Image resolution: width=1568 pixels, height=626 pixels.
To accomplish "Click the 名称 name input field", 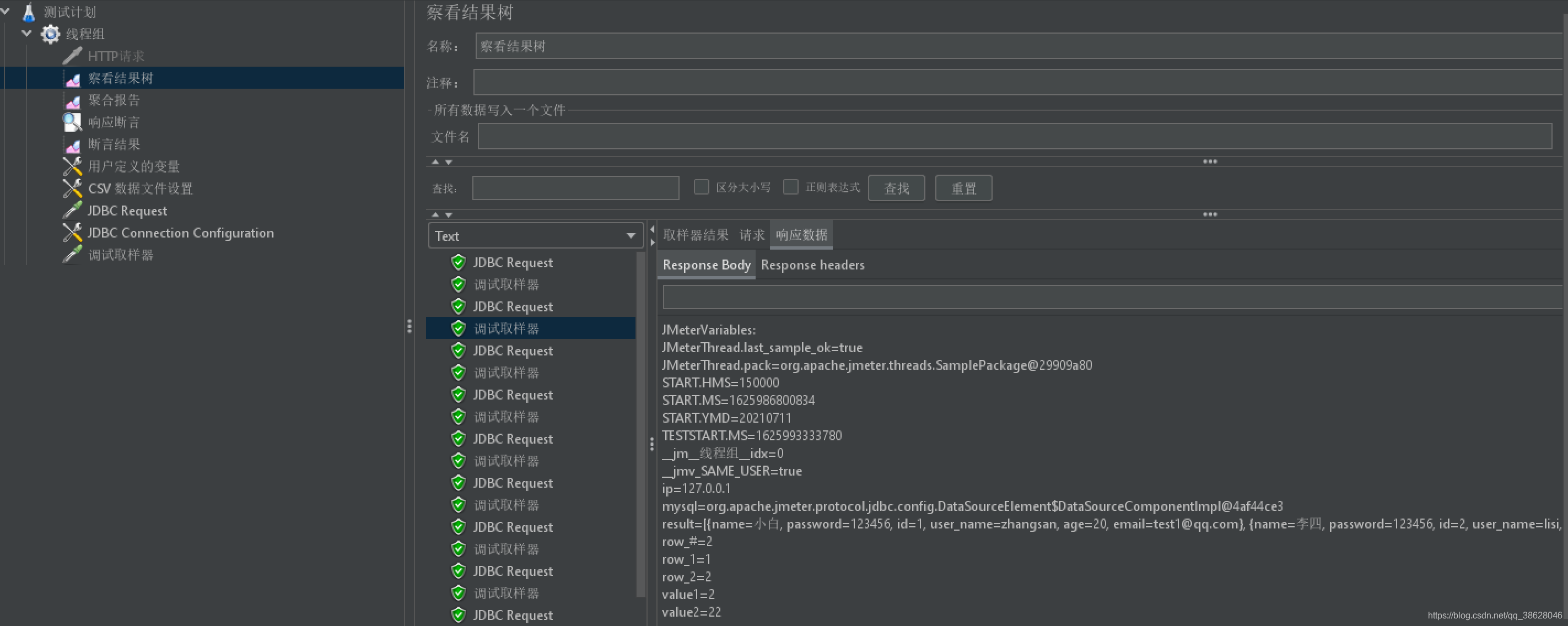I will (1019, 46).
